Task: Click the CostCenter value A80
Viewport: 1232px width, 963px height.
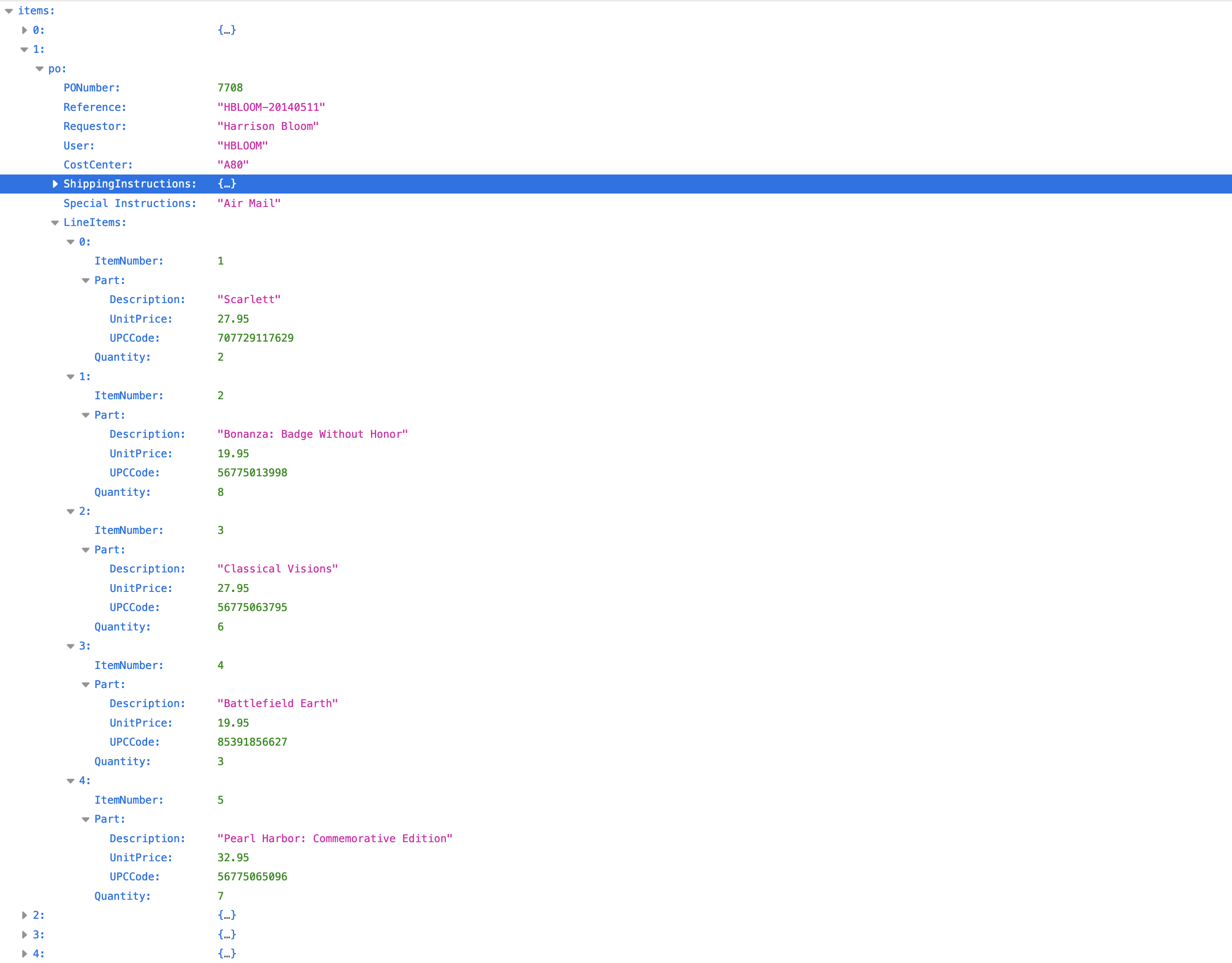Action: click(233, 165)
